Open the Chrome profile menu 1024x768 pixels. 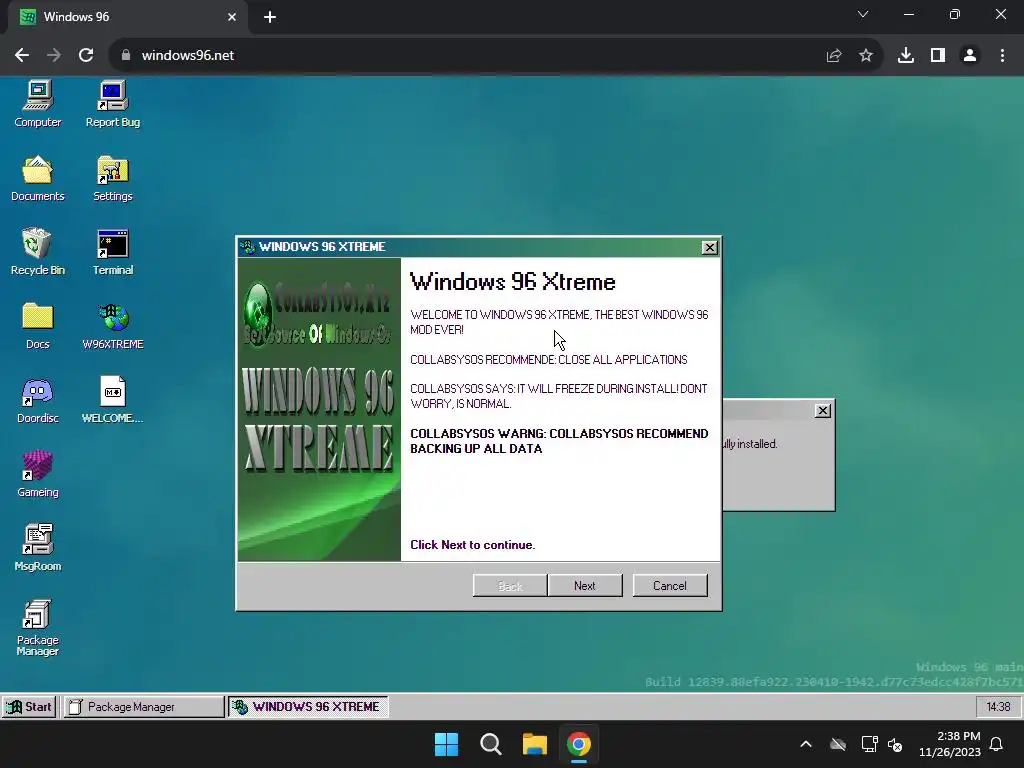pyautogui.click(x=970, y=56)
